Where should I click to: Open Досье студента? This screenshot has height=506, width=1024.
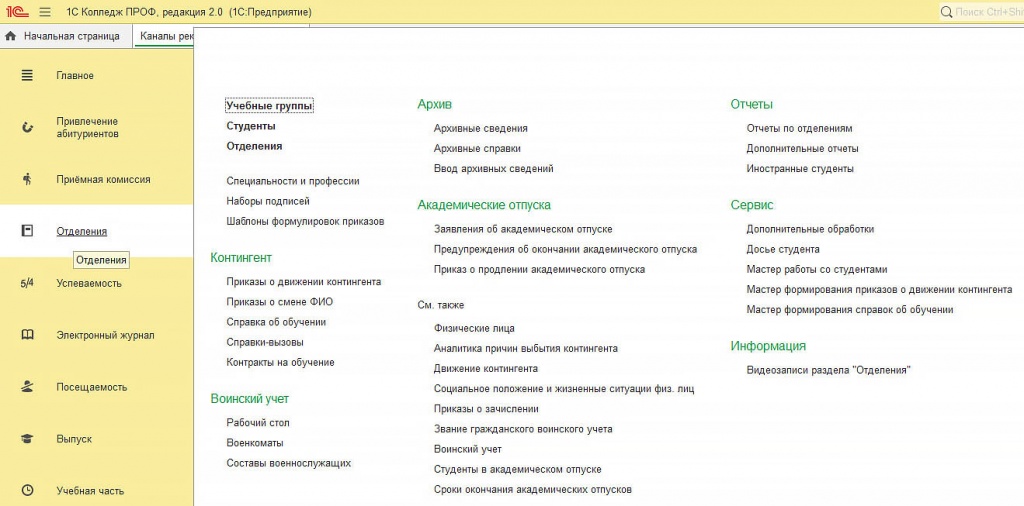coord(782,249)
